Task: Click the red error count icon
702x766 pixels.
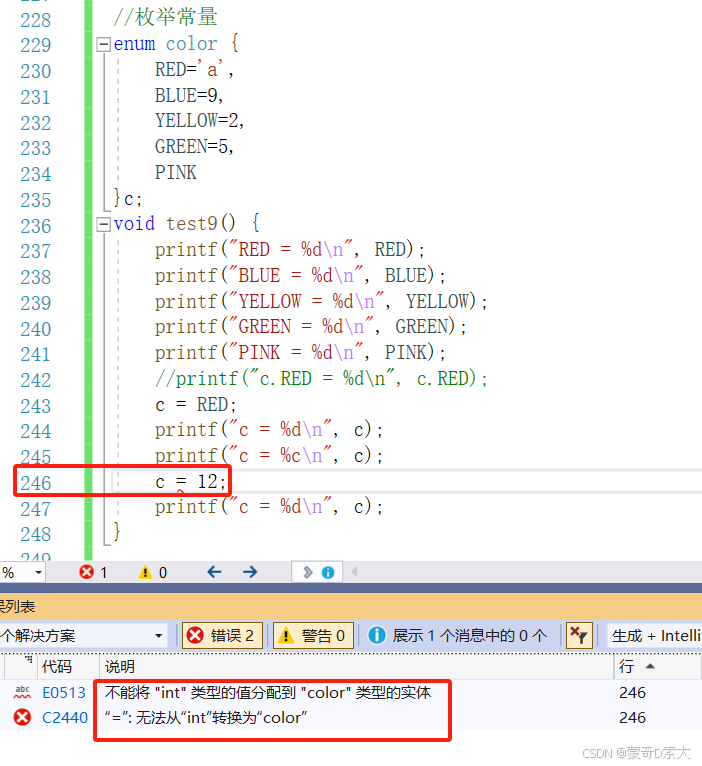Action: pos(86,572)
